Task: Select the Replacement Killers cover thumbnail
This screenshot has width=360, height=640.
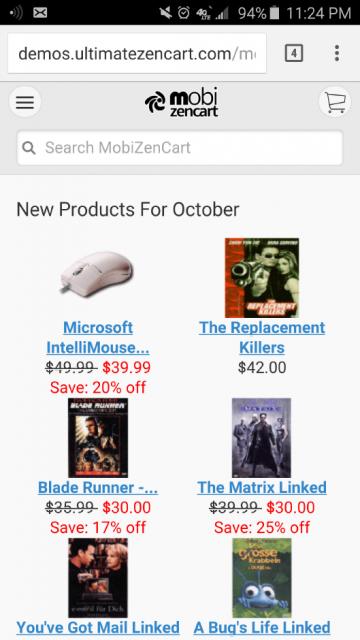Action: pos(262,278)
